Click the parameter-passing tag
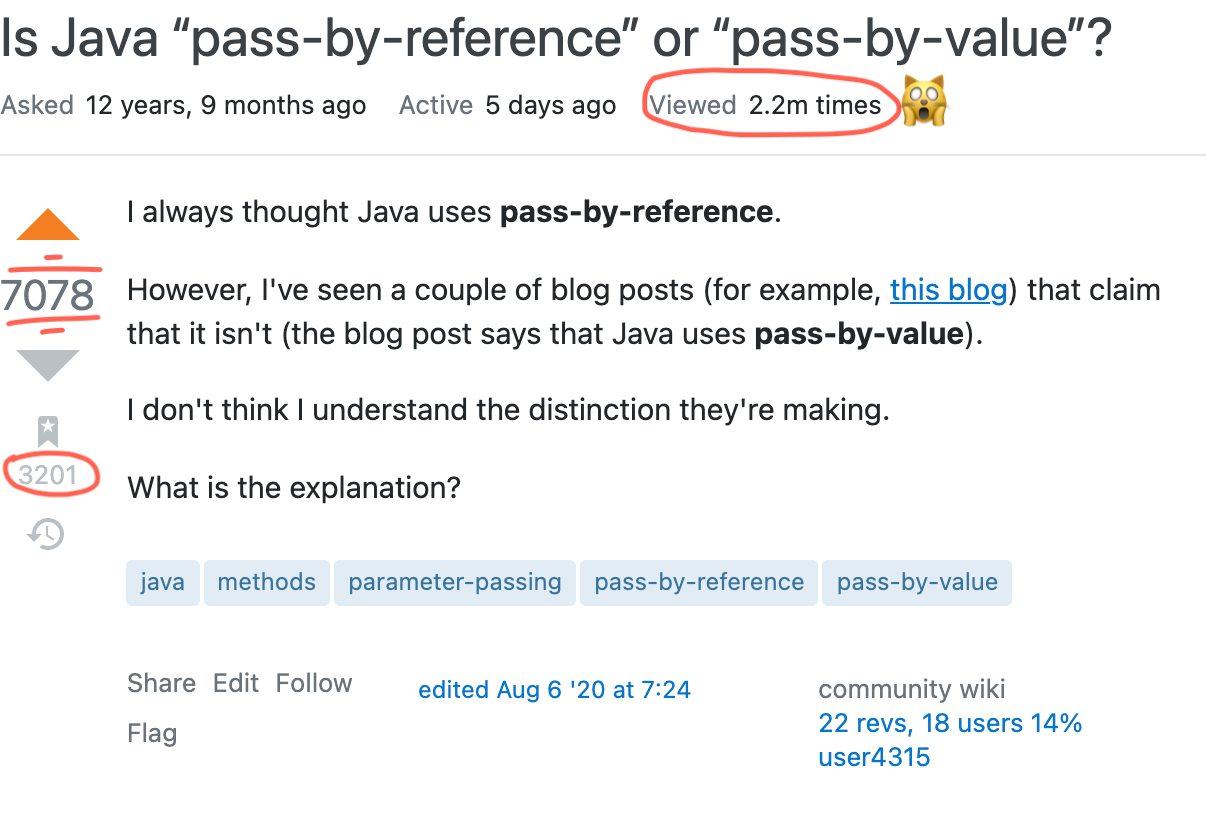 pyautogui.click(x=455, y=583)
